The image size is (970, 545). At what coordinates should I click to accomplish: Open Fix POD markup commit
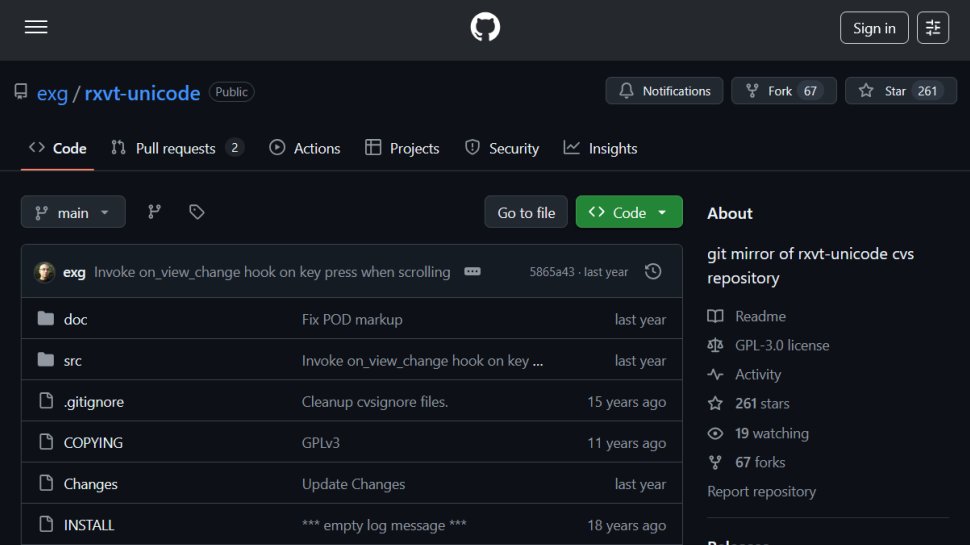coord(352,319)
